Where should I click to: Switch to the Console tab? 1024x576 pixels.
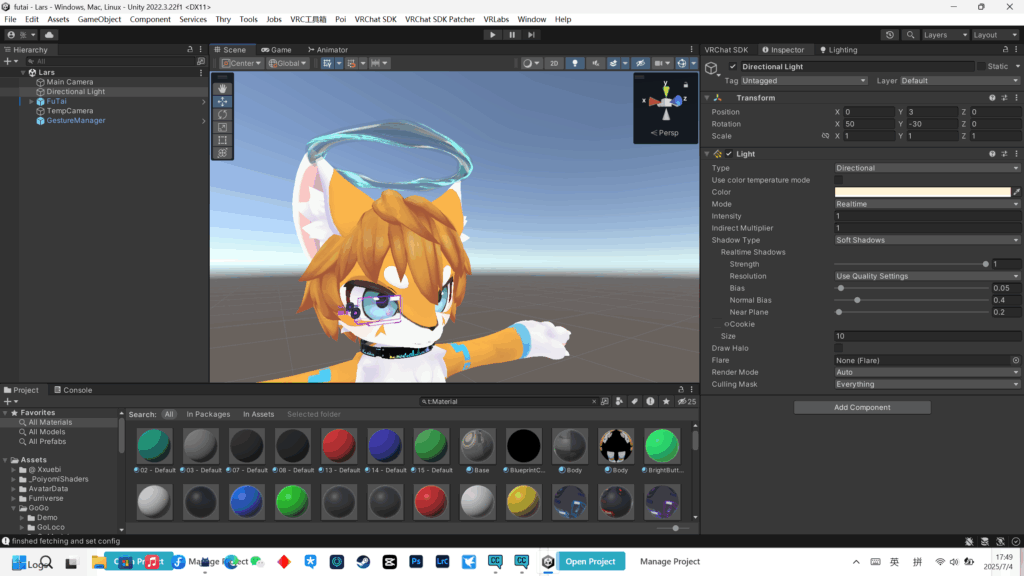(73, 390)
